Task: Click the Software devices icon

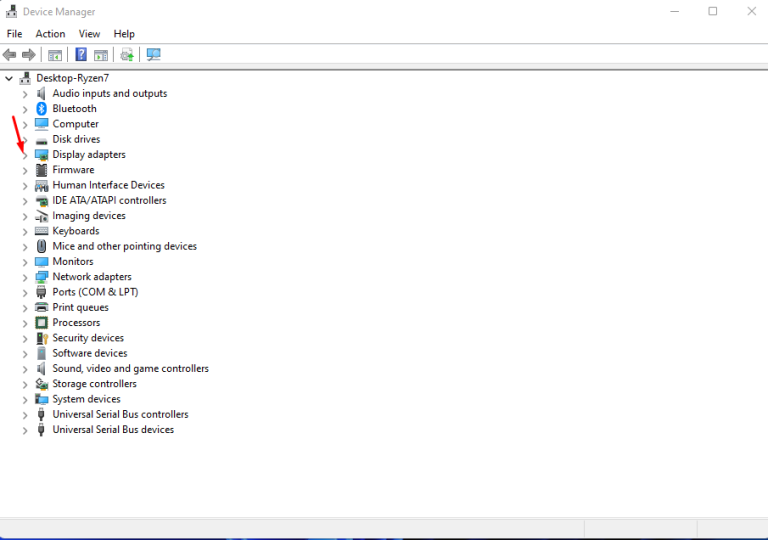Action: click(42, 353)
